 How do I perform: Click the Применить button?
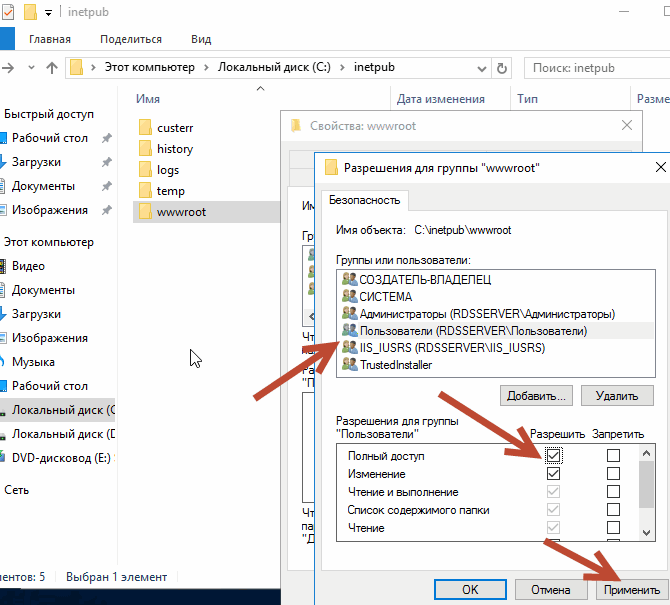tap(629, 589)
